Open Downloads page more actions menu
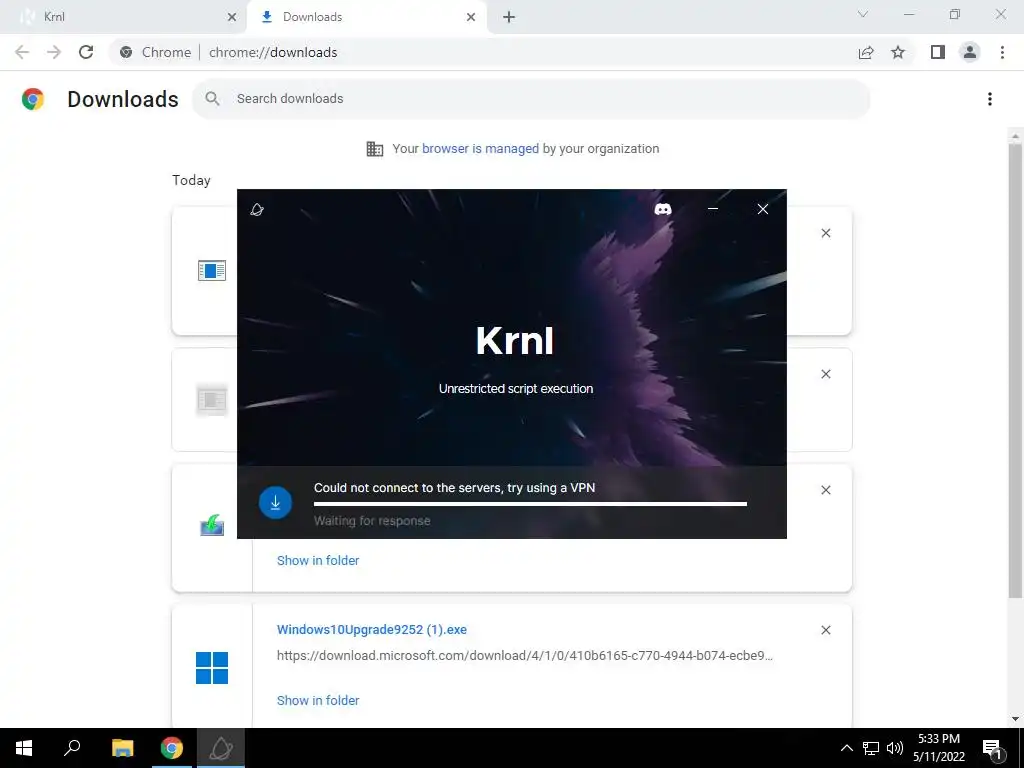1024x768 pixels. (x=989, y=99)
